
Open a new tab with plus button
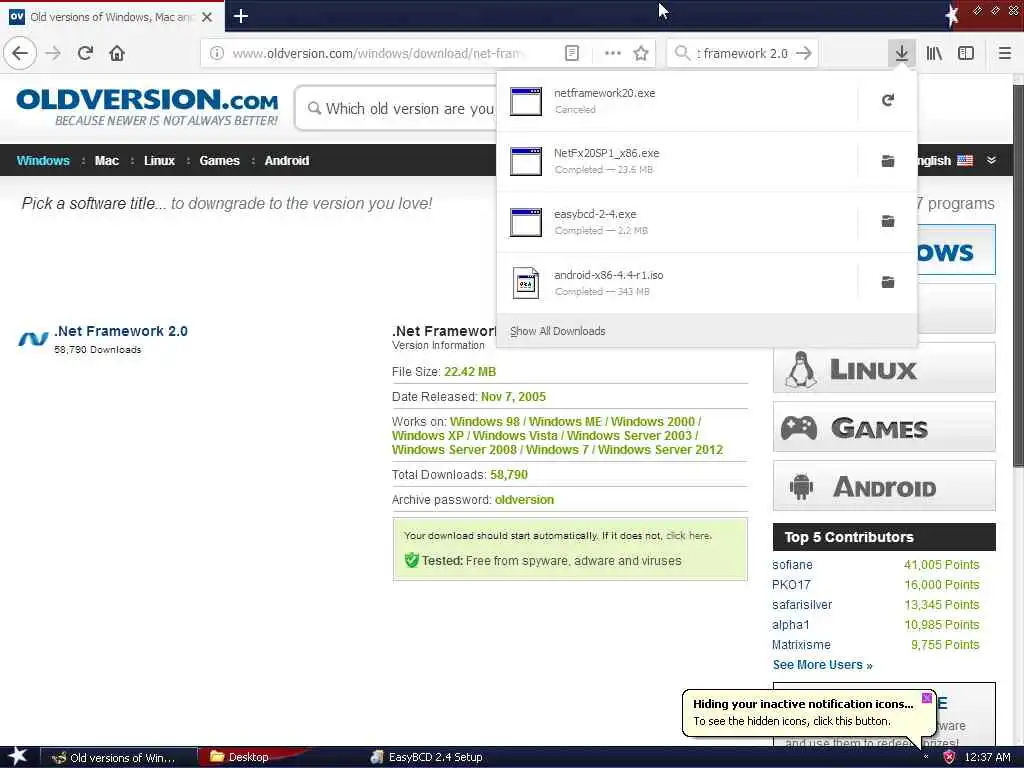(x=240, y=16)
